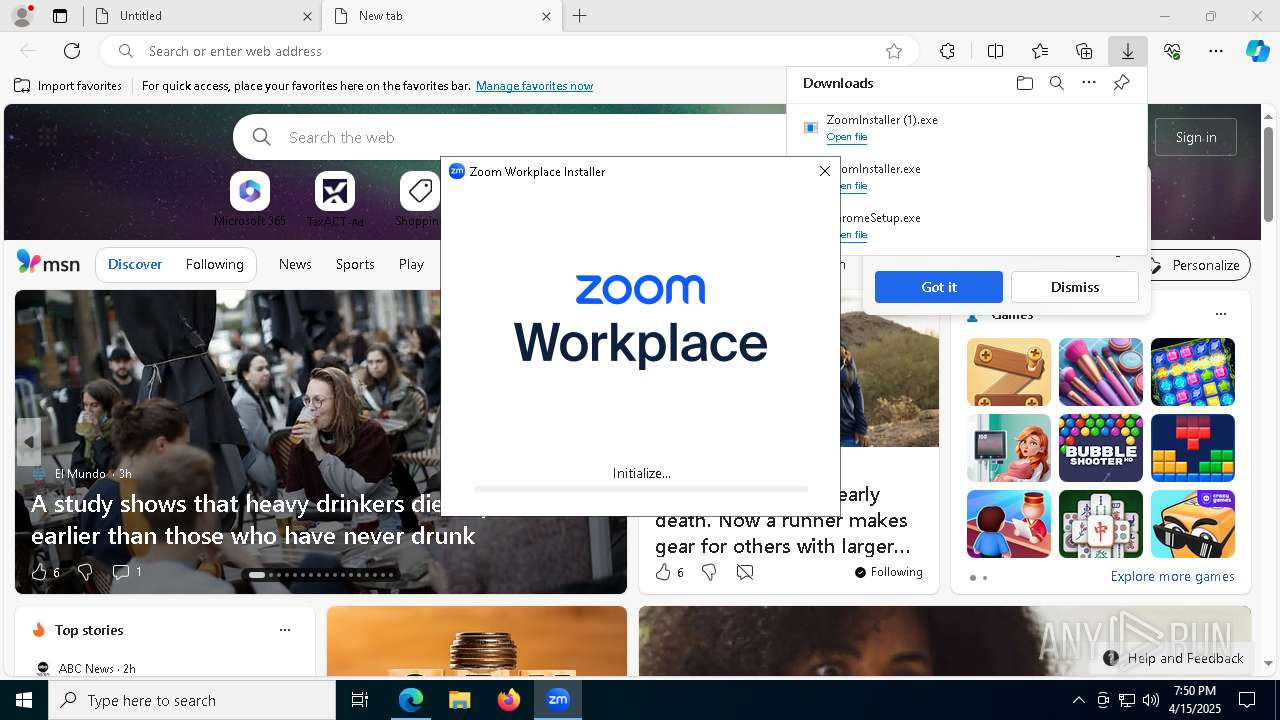Screen dimensions: 1280x720
Task: Open Games card more options
Action: pyautogui.click(x=1221, y=314)
